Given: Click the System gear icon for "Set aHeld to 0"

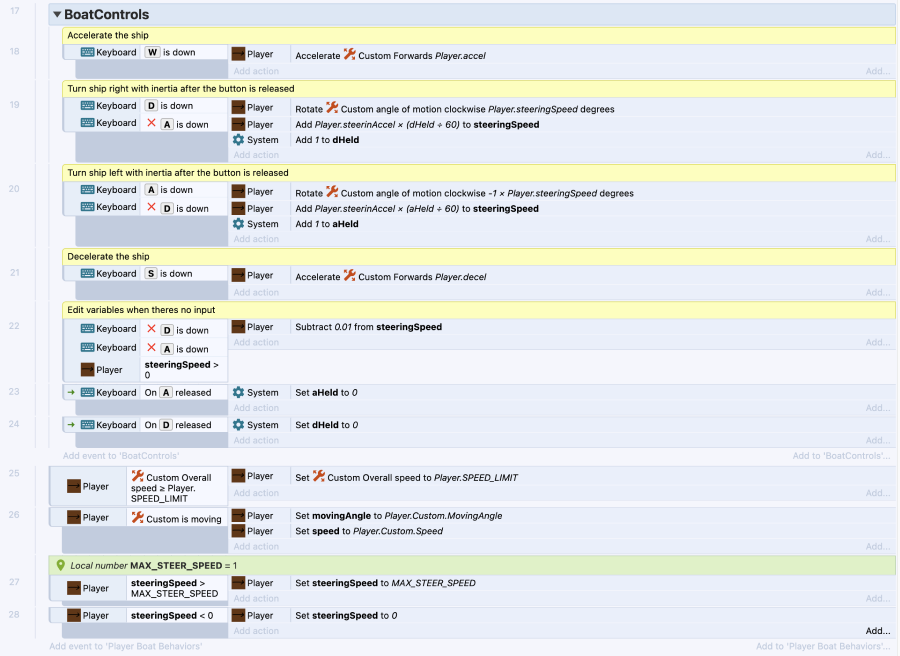Looking at the screenshot, I should 238,393.
